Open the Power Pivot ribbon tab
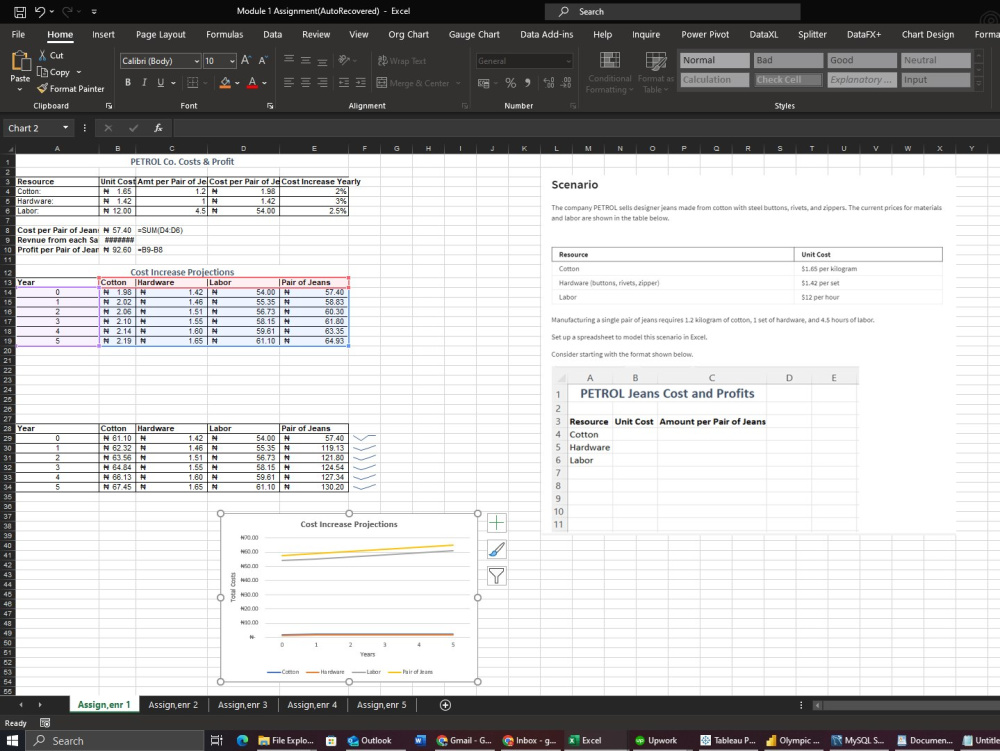This screenshot has width=1000, height=751. click(705, 34)
